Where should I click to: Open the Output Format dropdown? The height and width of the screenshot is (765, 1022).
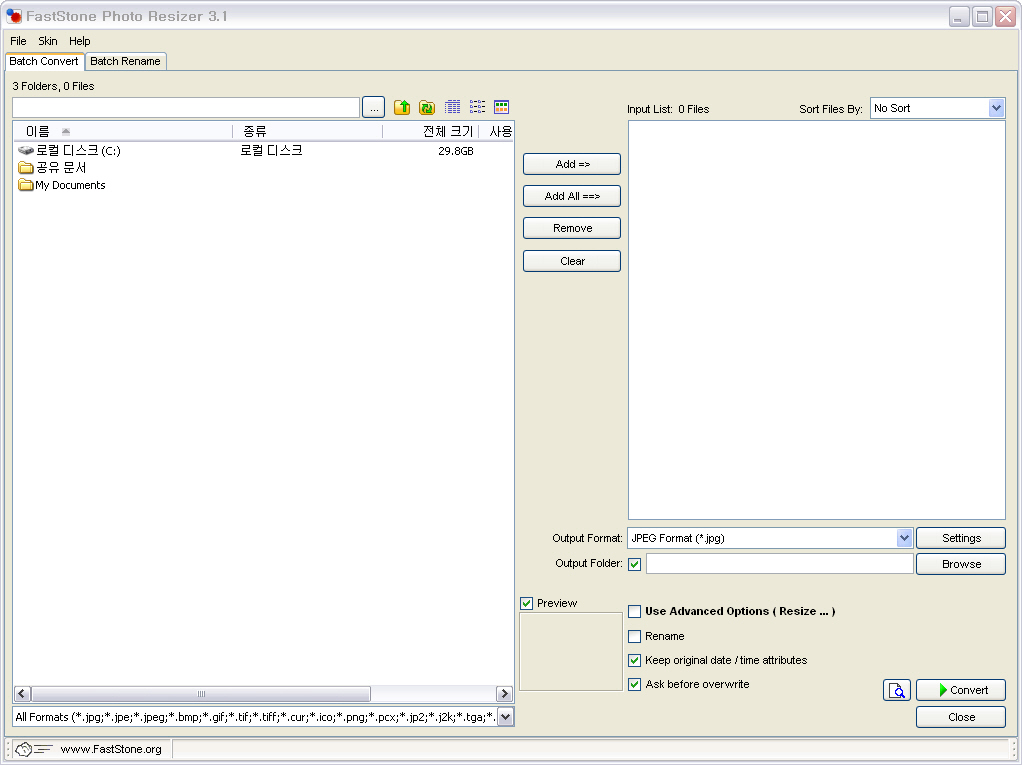(904, 538)
